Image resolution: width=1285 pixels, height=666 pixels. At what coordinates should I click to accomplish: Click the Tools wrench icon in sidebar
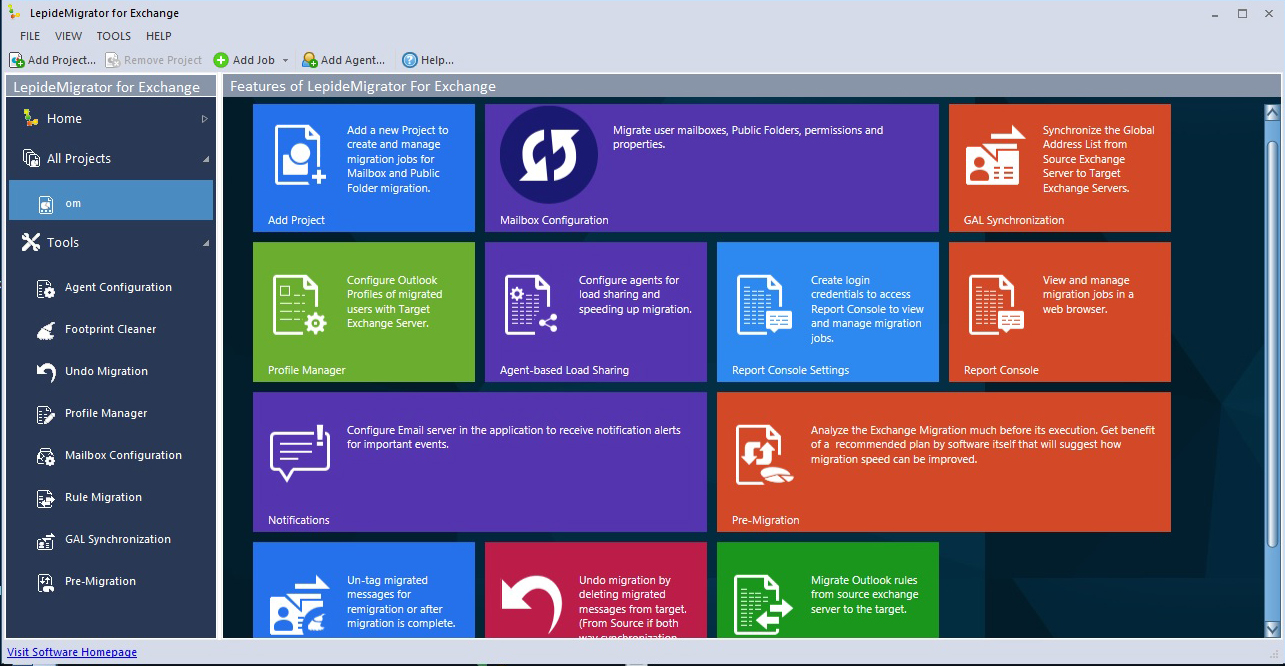tap(30, 242)
